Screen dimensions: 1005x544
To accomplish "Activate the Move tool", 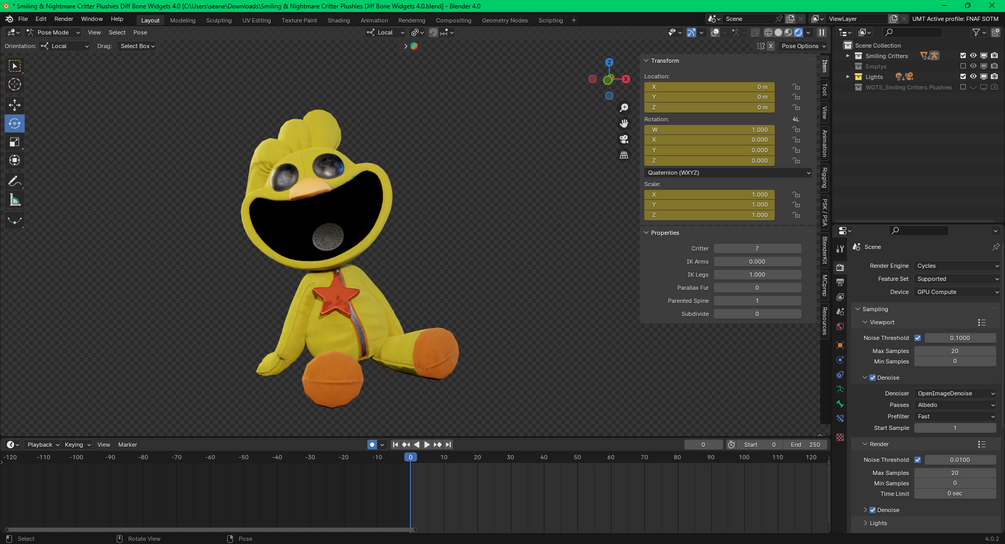I will (x=15, y=104).
